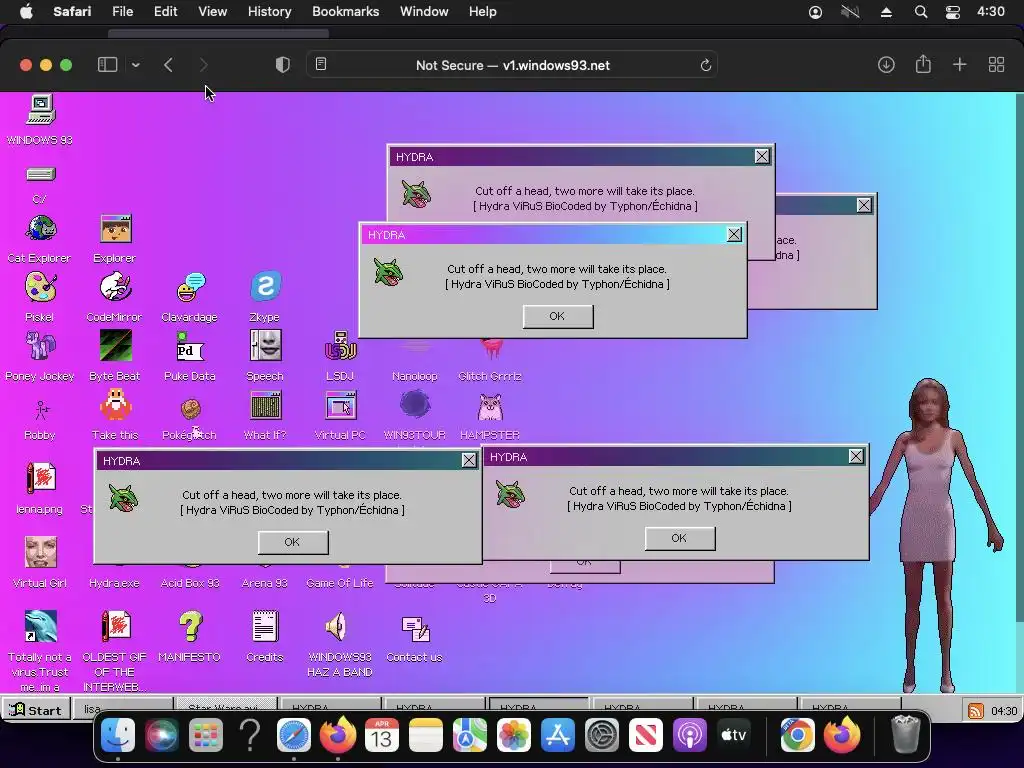The height and width of the screenshot is (768, 1024).
Task: Click the Virtual Girl 3D figure
Action: click(x=934, y=534)
